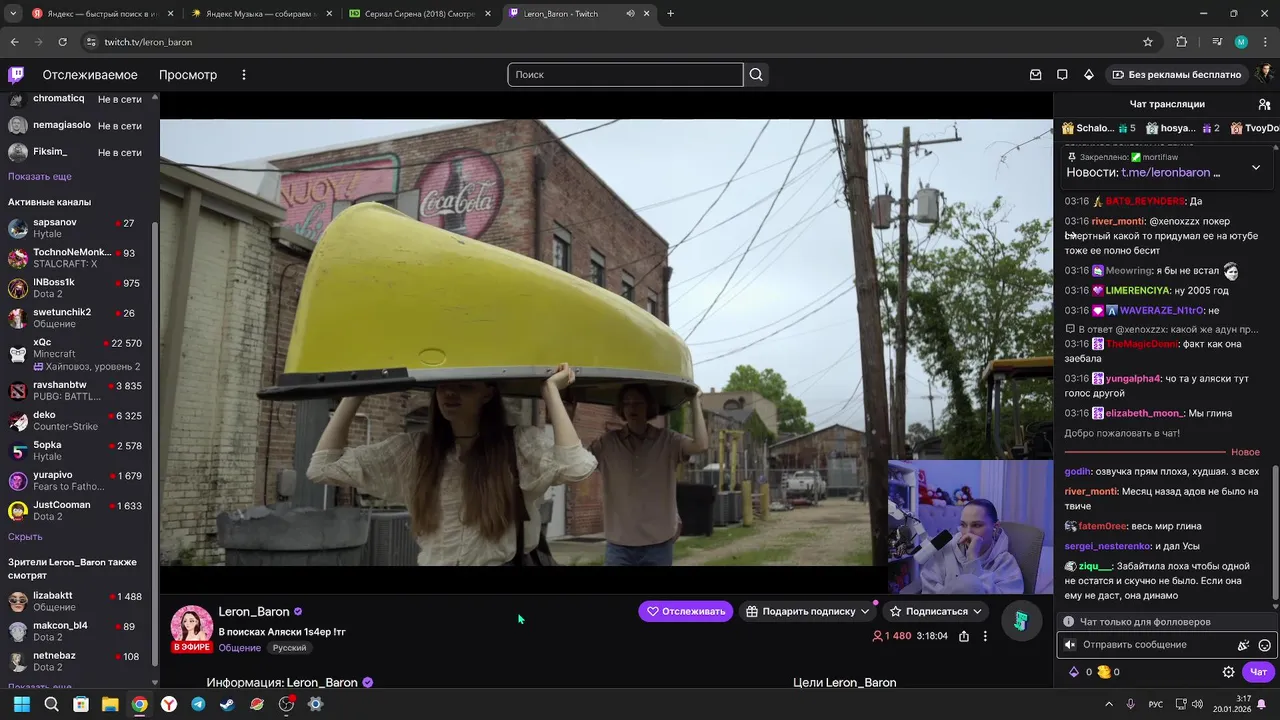Open lizabaktt channel in sidebar
Screen dimensions: 1280x720
[78, 601]
